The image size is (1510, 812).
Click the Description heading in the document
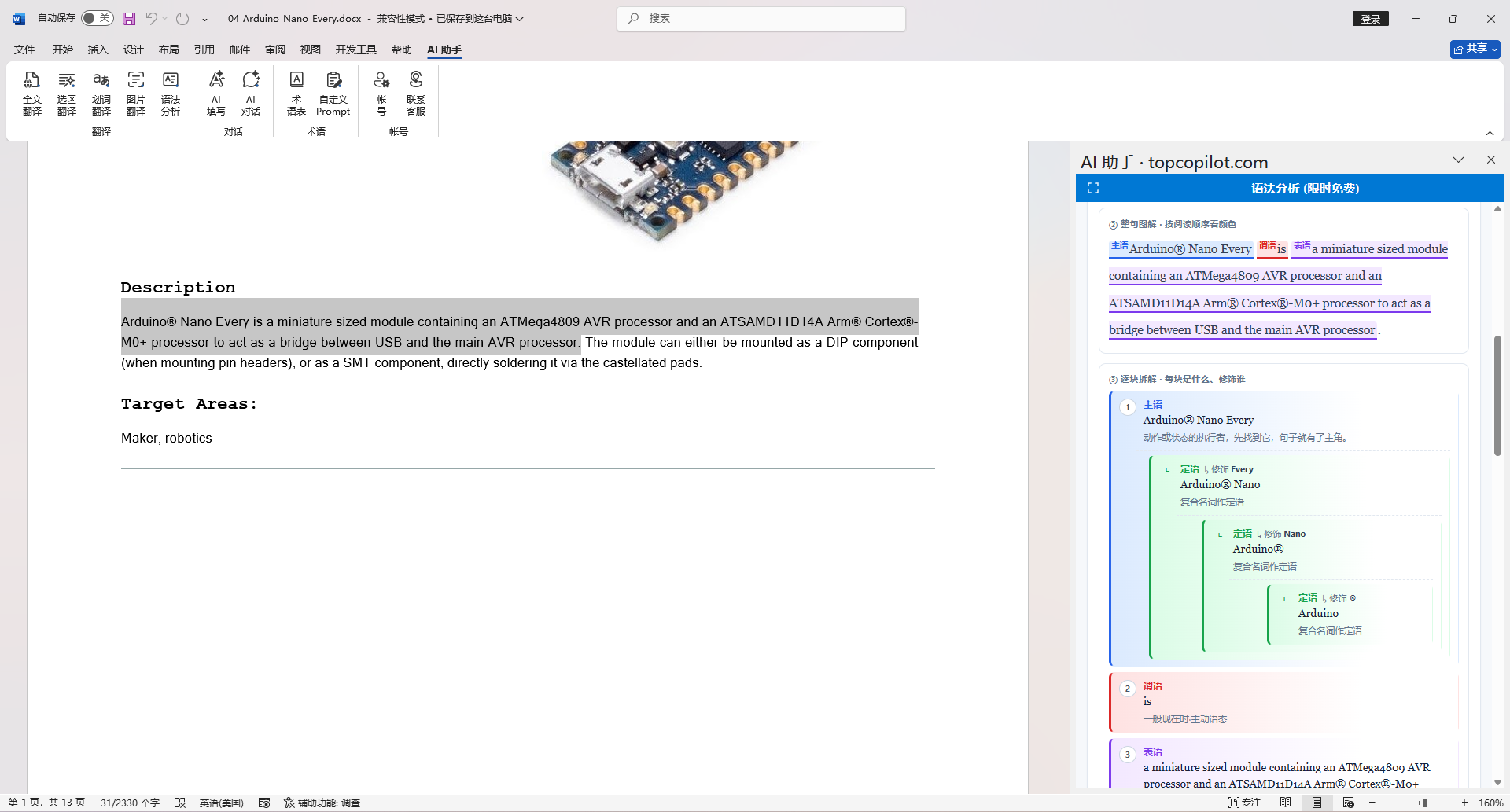click(x=178, y=288)
